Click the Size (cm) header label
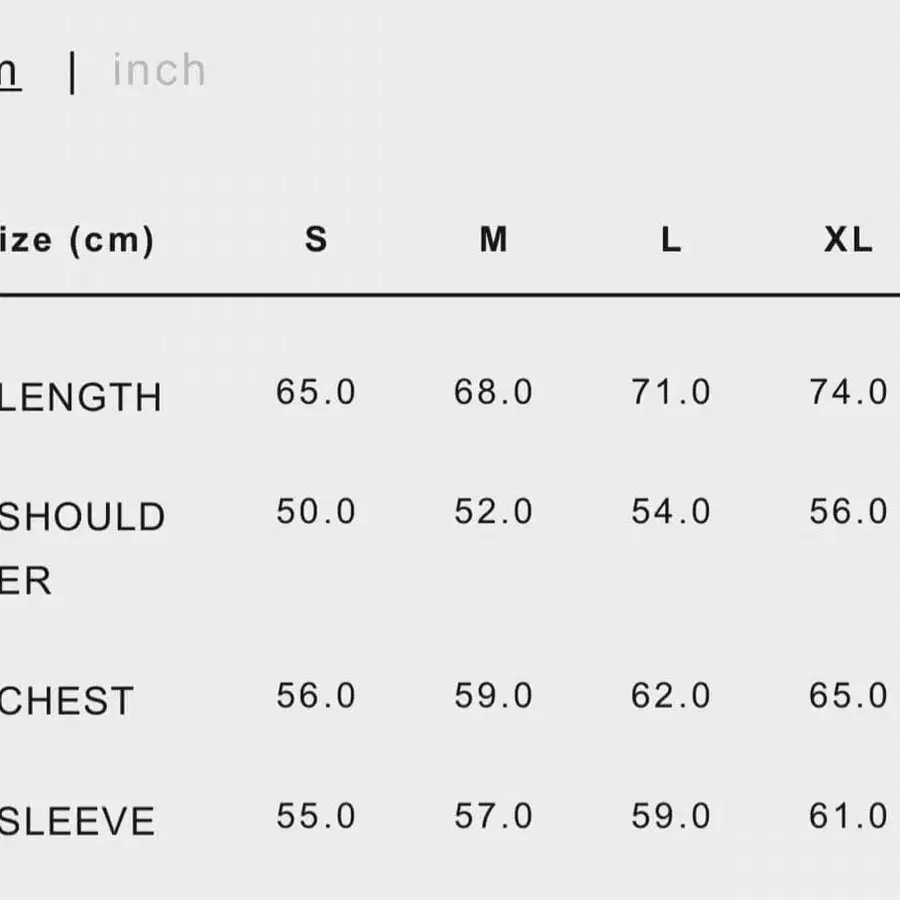900x900 pixels. coord(77,240)
